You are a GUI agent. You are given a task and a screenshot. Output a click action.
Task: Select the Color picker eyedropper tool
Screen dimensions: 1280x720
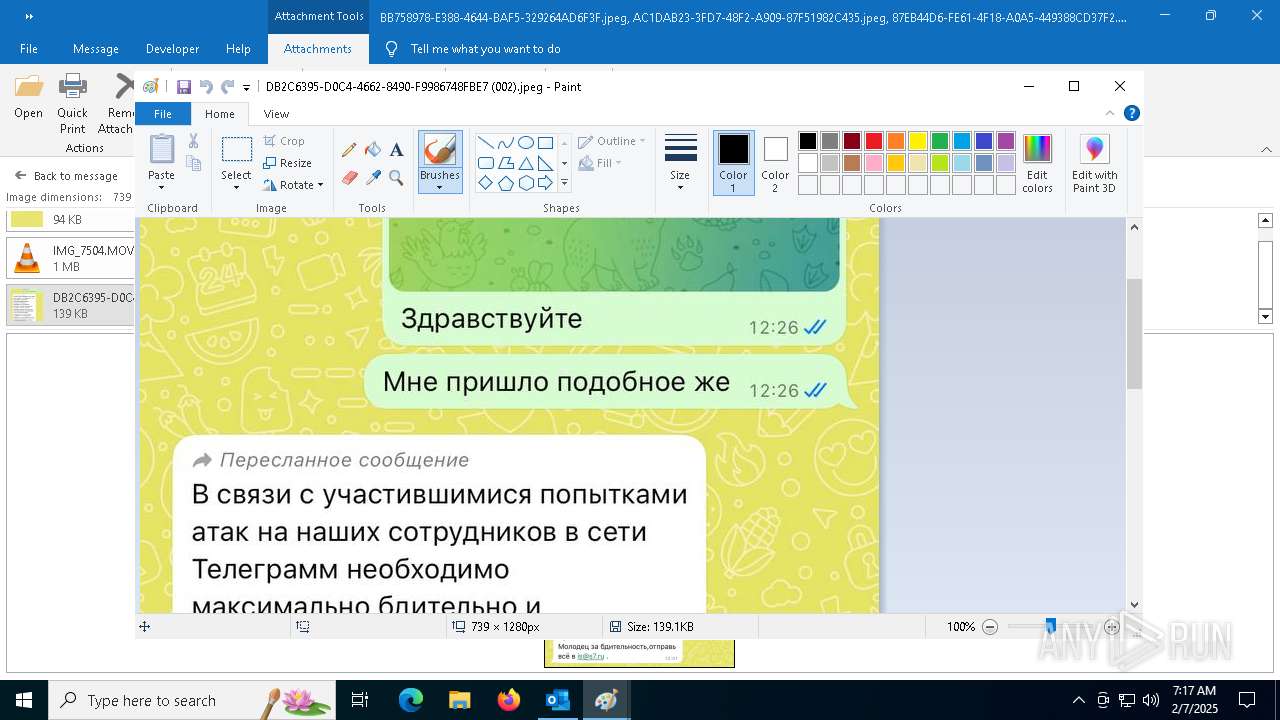coord(373,178)
